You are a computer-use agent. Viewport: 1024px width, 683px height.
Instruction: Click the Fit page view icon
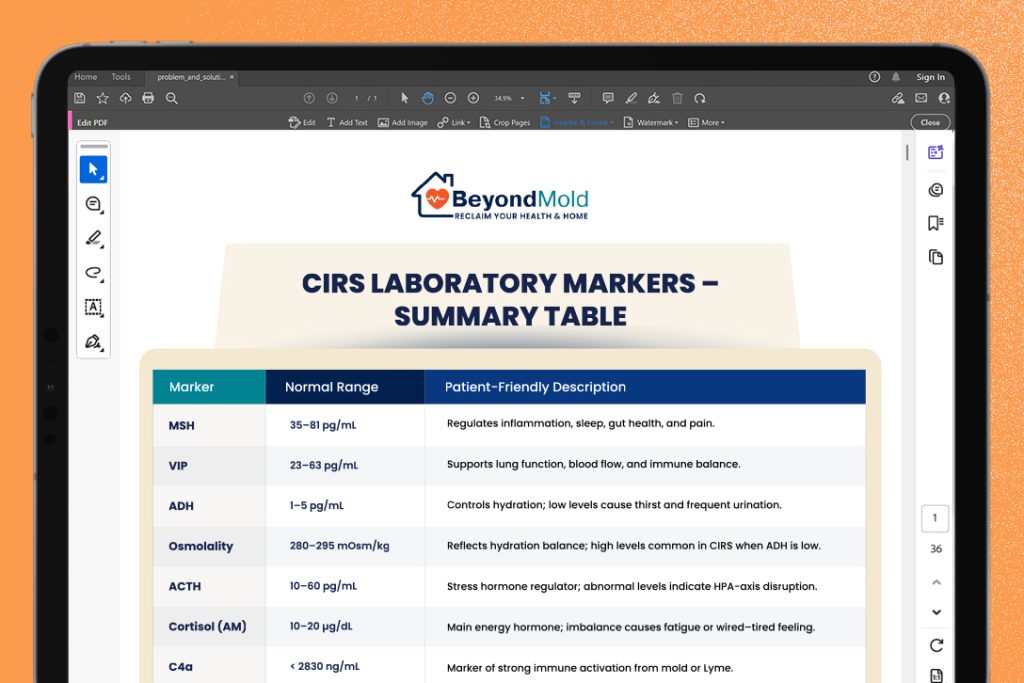pyautogui.click(x=546, y=98)
